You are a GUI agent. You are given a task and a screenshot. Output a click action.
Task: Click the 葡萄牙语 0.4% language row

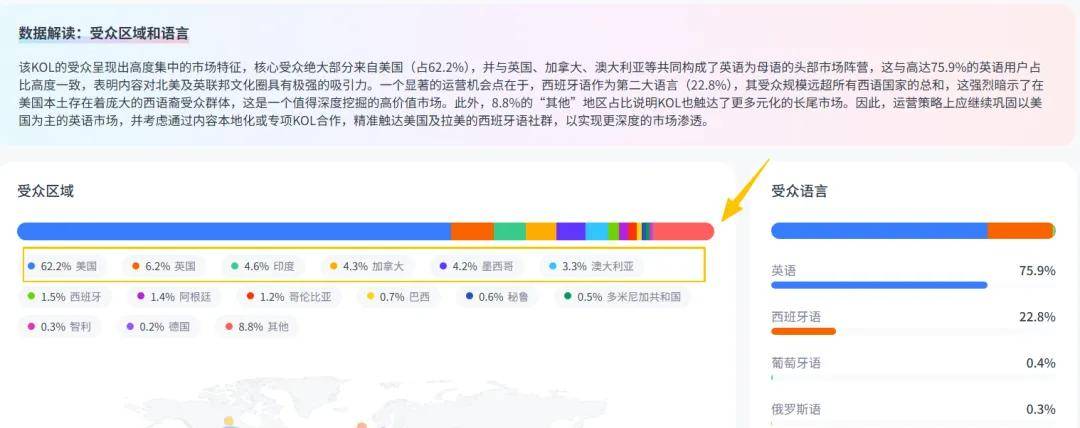(x=912, y=365)
